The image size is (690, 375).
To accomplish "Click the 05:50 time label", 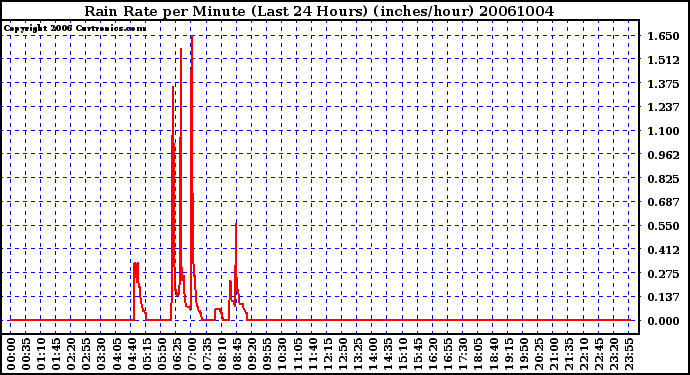I will coord(161,354).
